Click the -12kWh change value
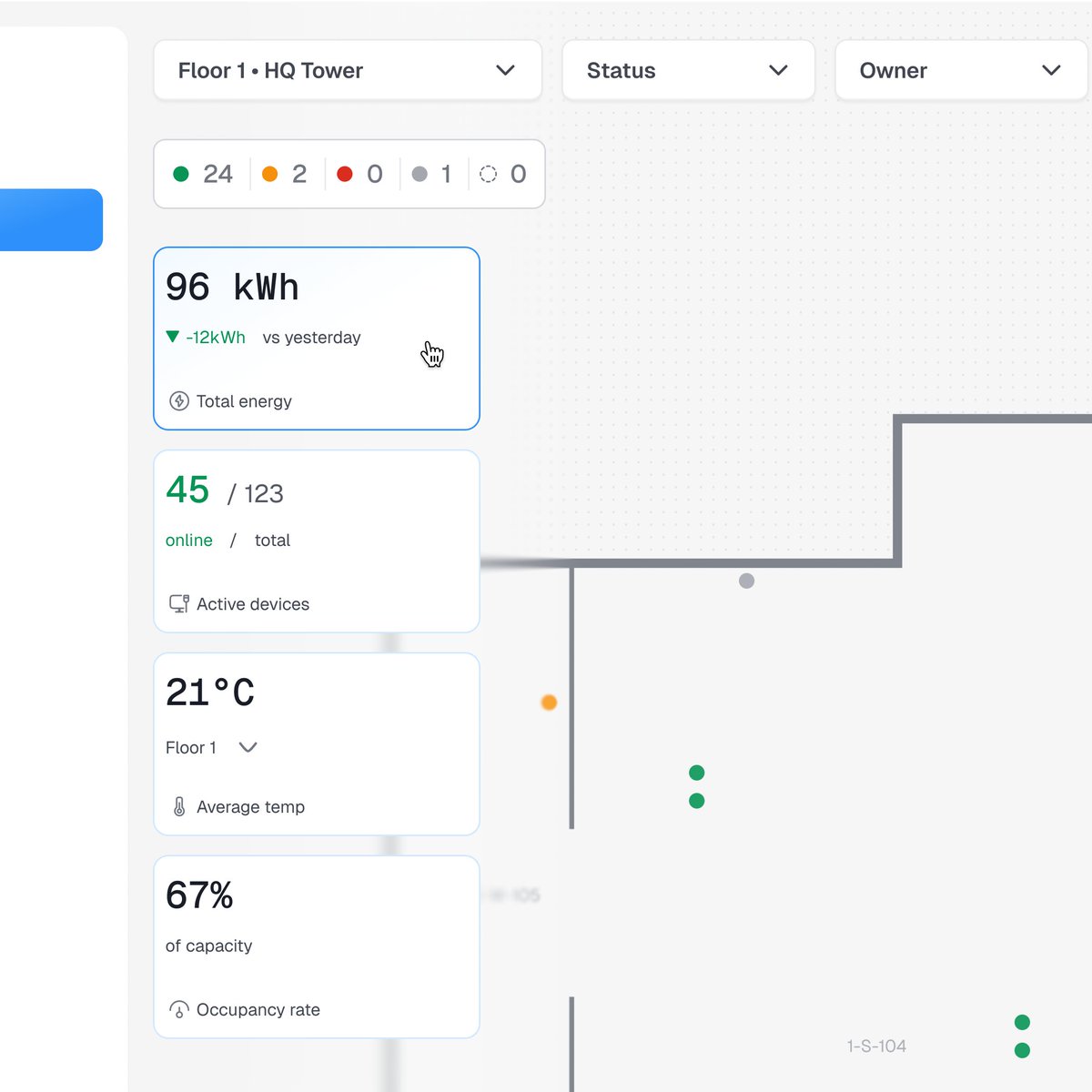The image size is (1092, 1092). pos(216,338)
